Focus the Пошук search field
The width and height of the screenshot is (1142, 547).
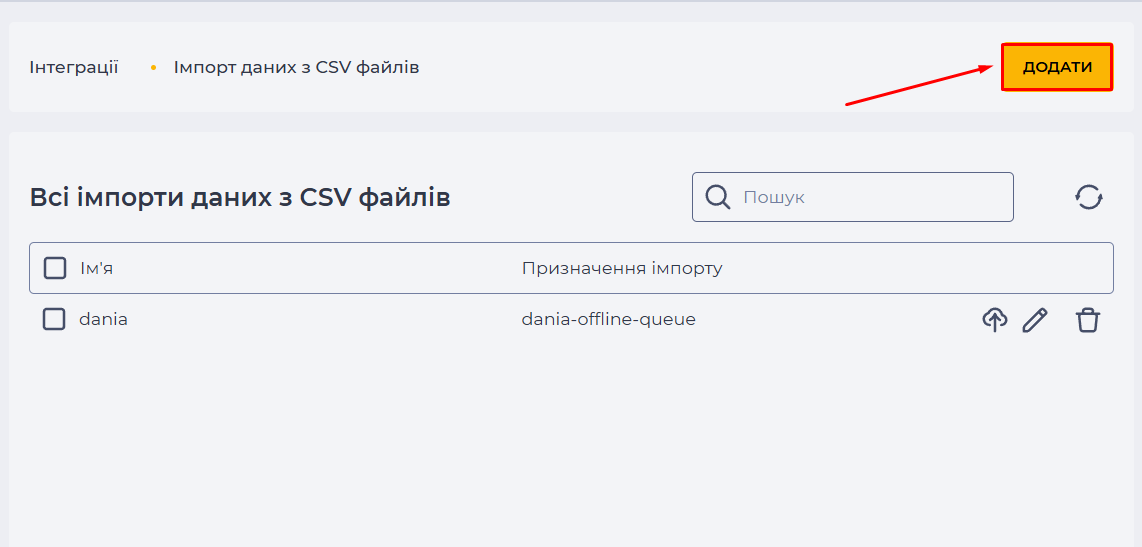(852, 197)
